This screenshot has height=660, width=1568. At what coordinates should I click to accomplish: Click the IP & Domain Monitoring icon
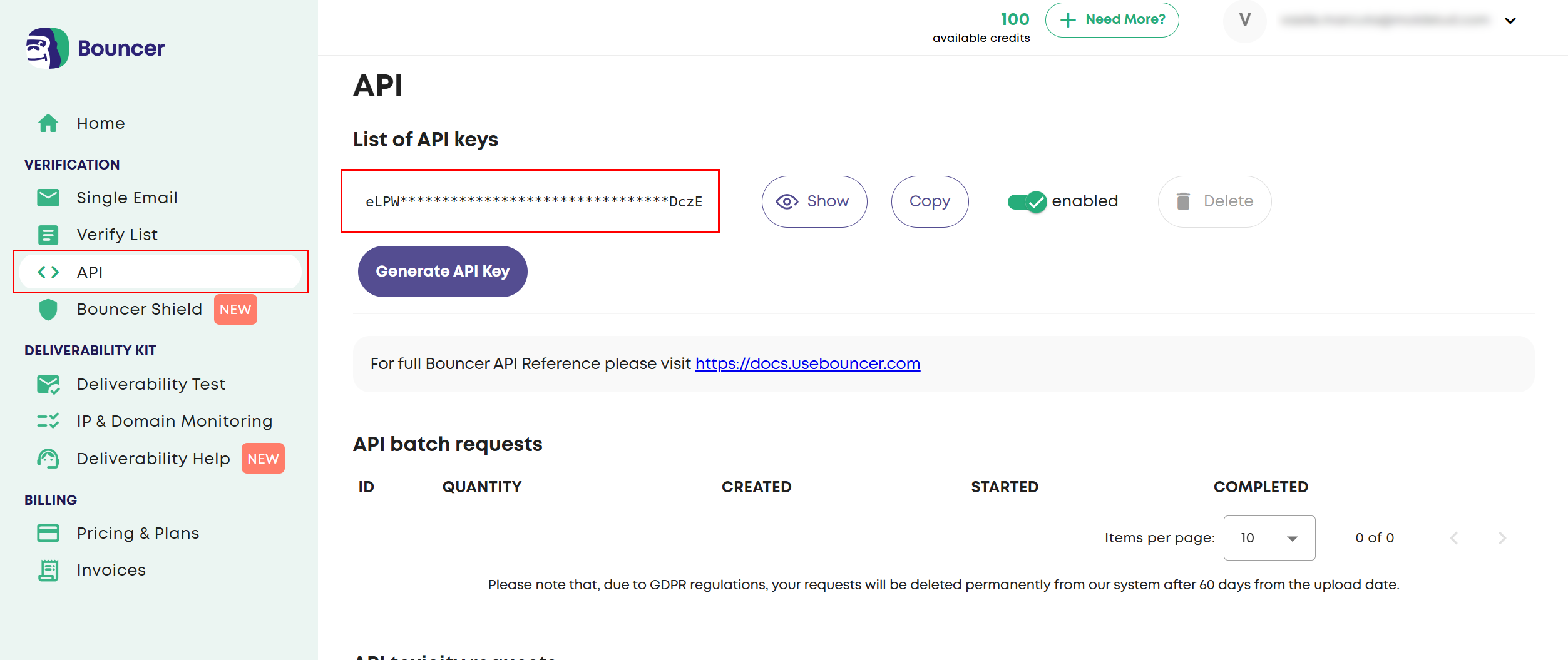pyautogui.click(x=48, y=421)
